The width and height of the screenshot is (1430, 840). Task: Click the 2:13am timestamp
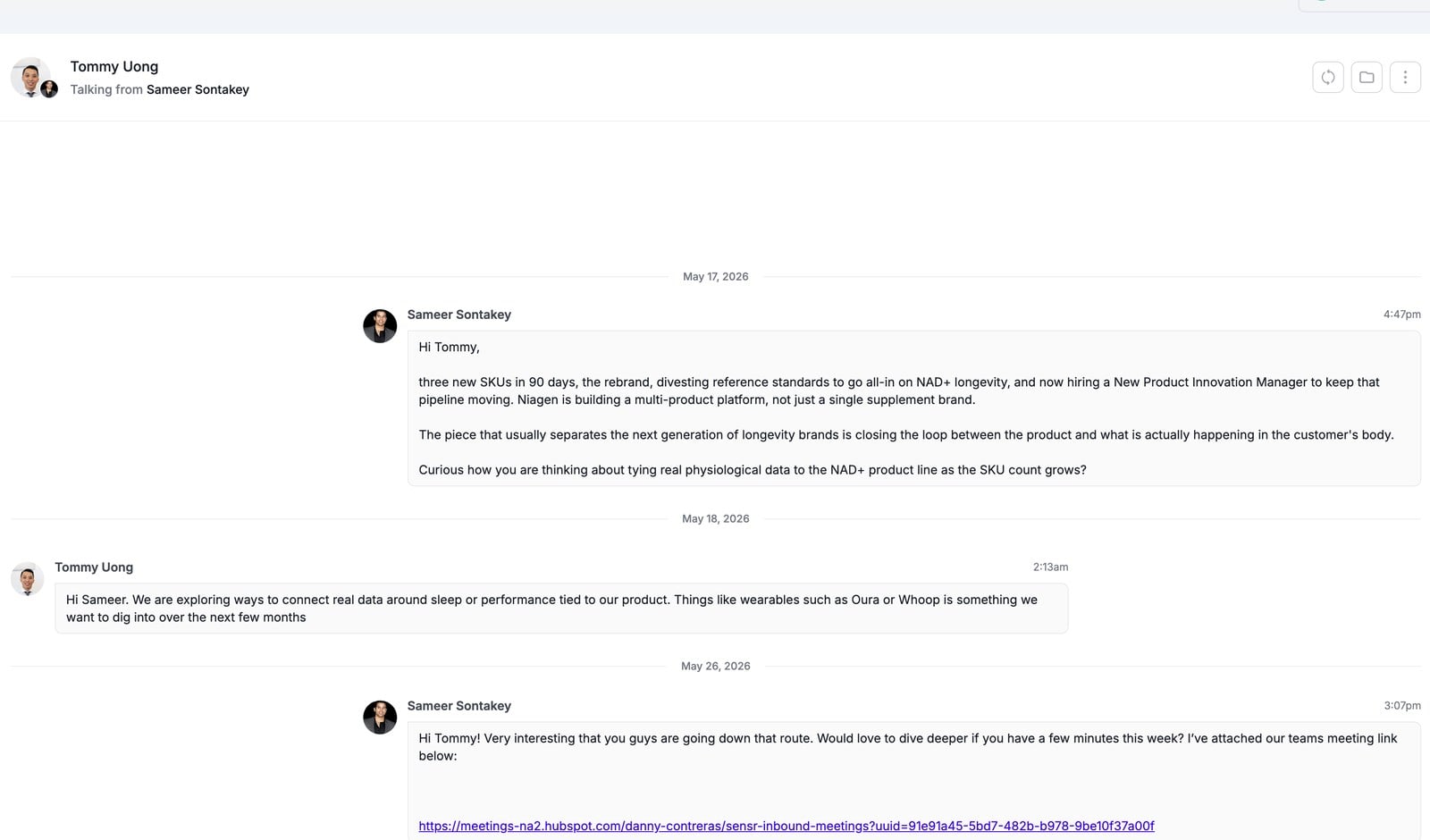pos(1050,567)
